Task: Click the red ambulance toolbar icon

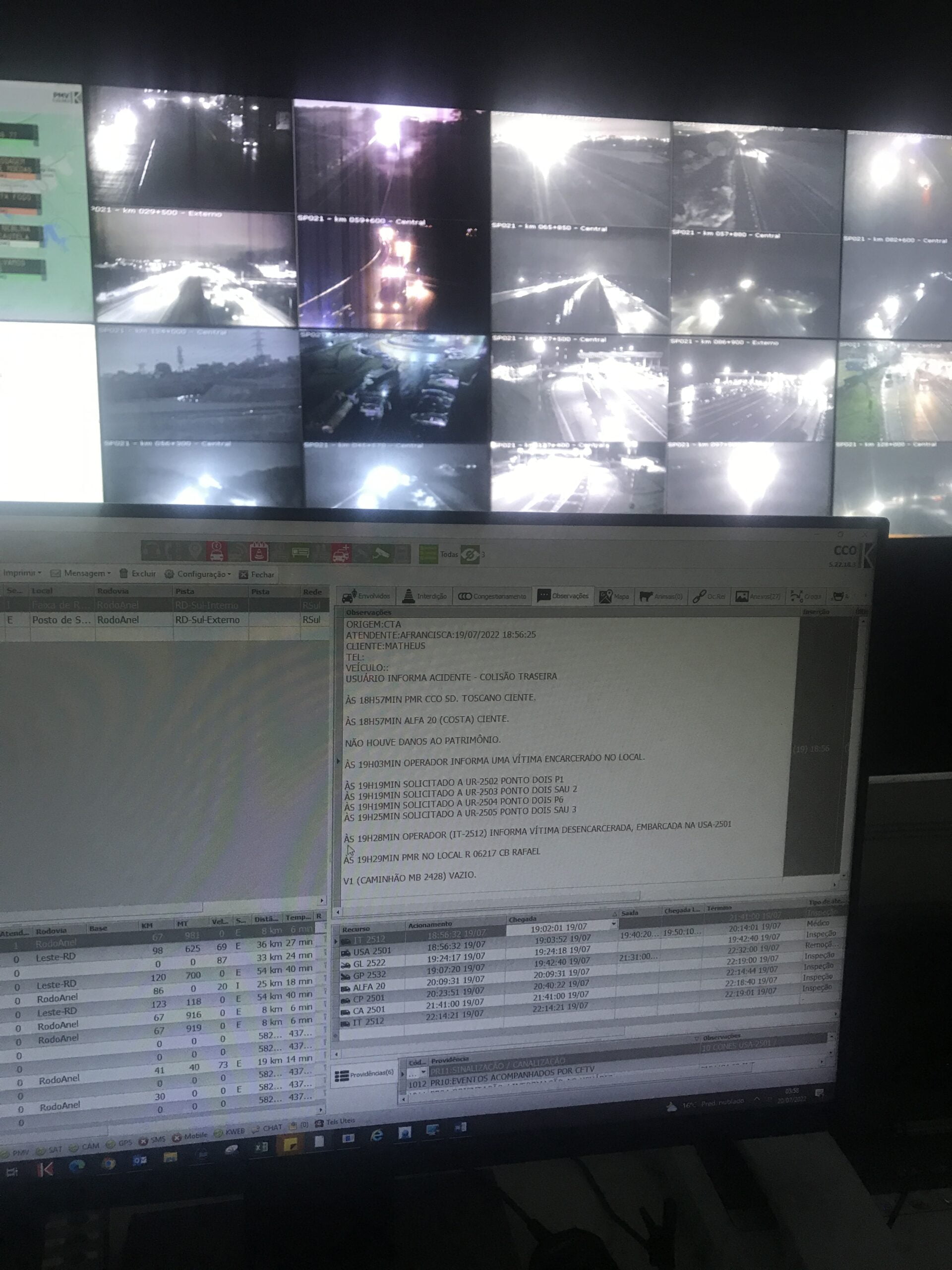Action: click(341, 554)
